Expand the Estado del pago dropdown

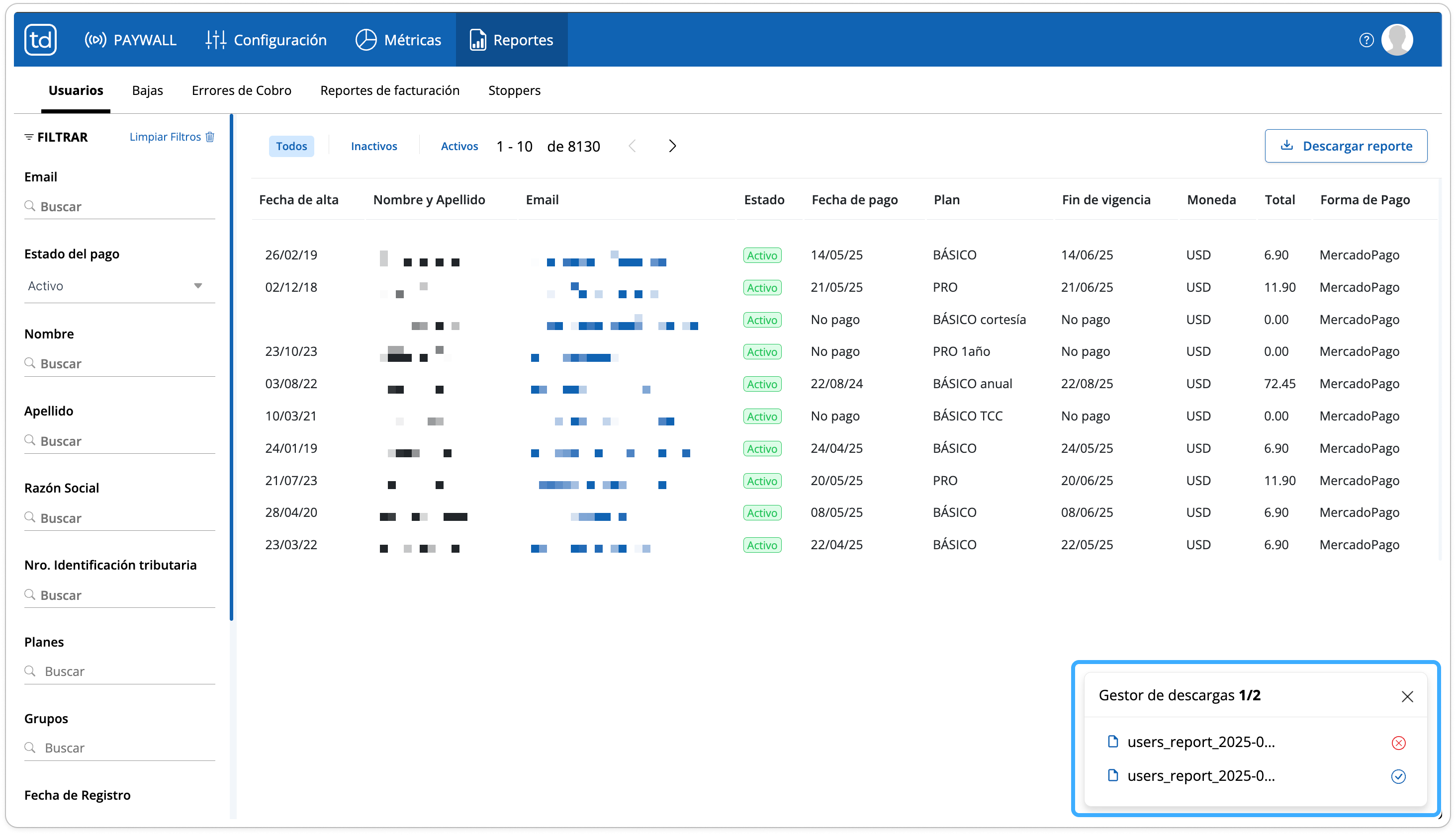click(119, 286)
